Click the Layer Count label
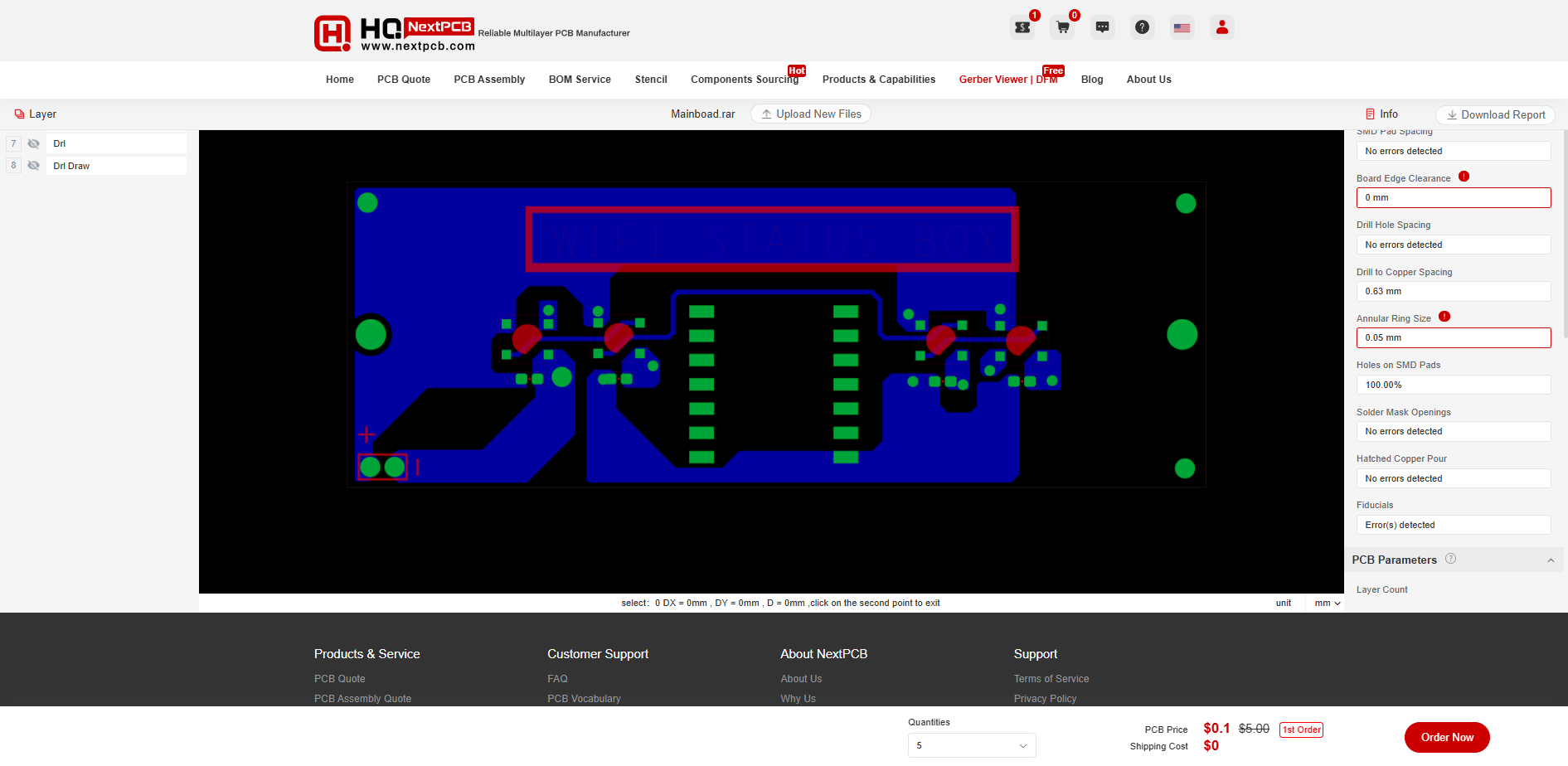 pos(1381,589)
